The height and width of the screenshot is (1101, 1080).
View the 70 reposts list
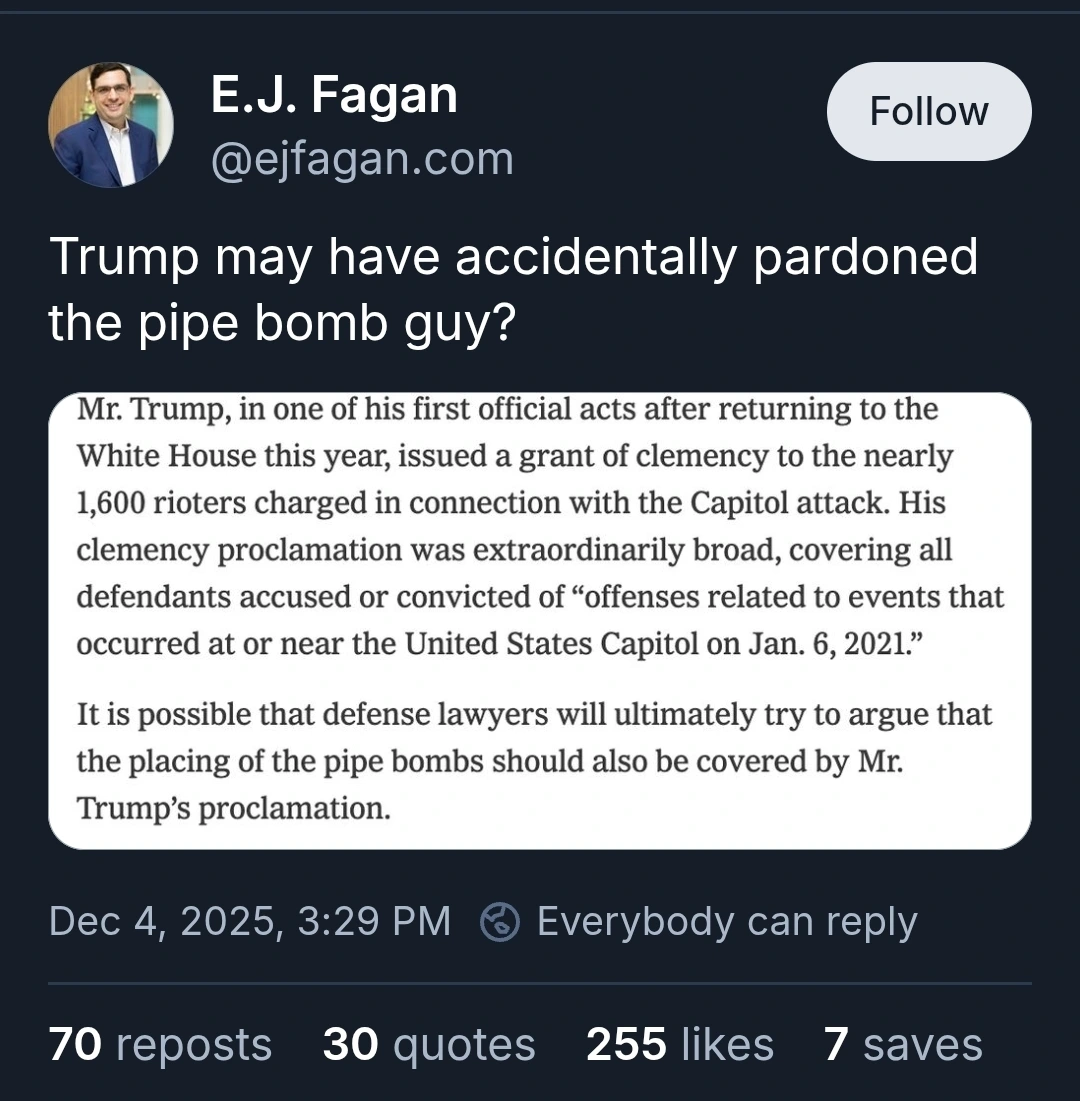160,1045
